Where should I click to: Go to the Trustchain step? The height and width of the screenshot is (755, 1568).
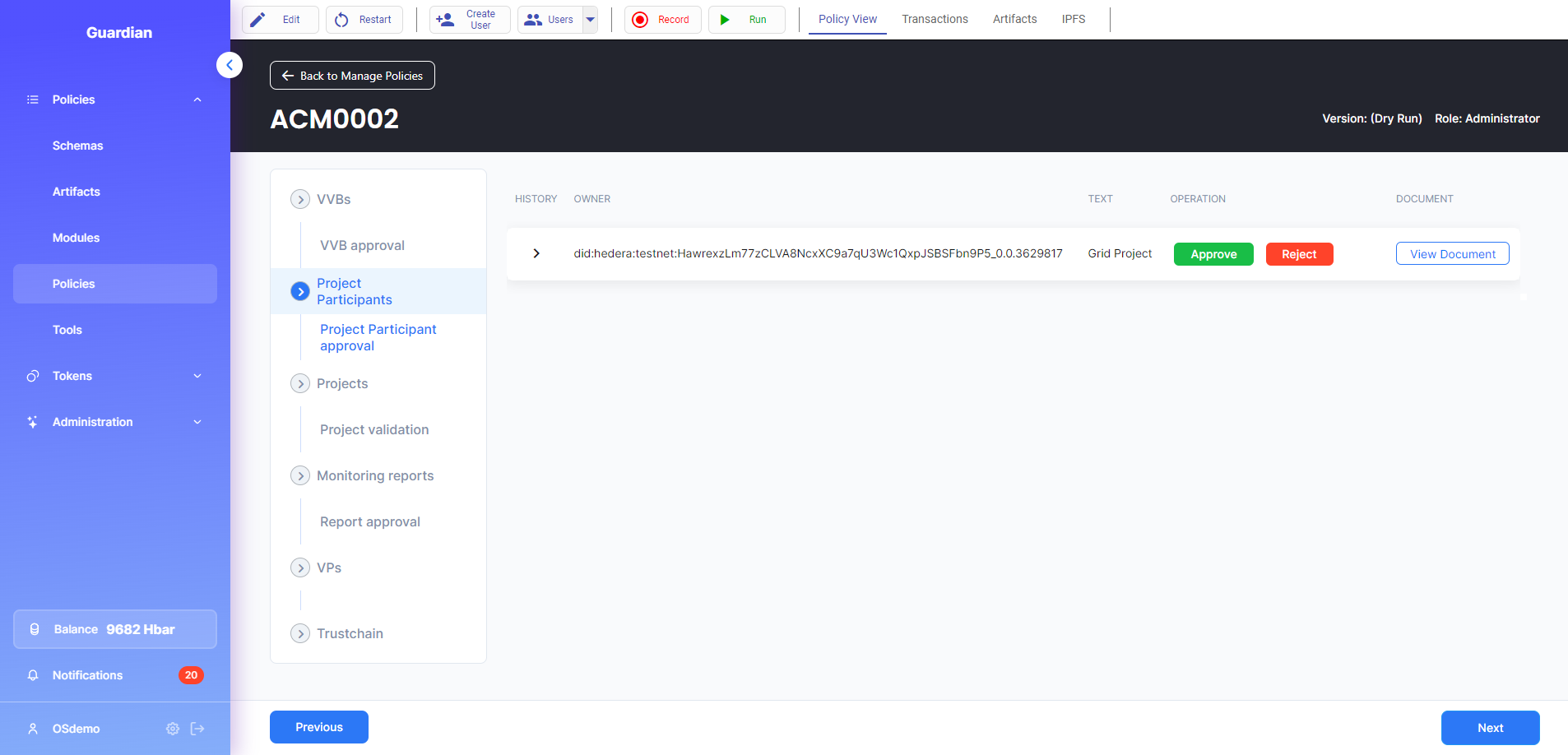click(x=300, y=634)
